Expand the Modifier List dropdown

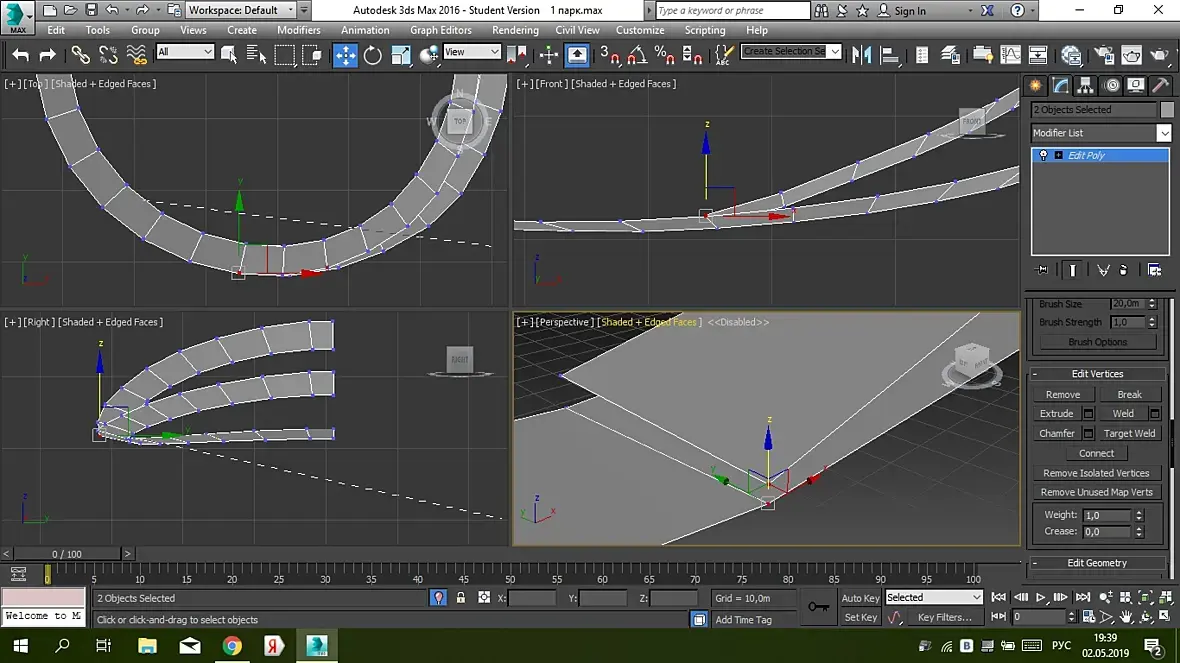(1164, 133)
